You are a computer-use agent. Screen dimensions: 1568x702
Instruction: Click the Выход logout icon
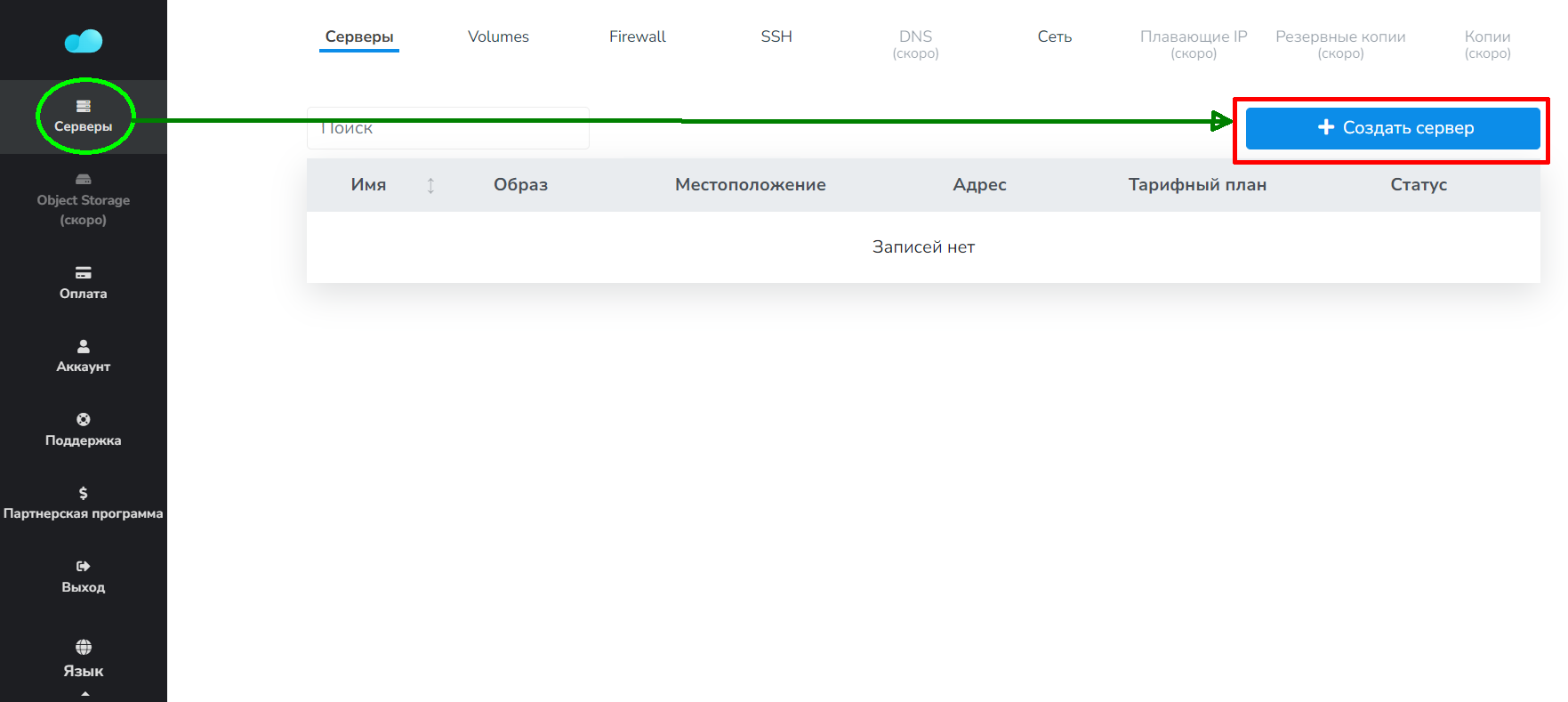(x=84, y=566)
